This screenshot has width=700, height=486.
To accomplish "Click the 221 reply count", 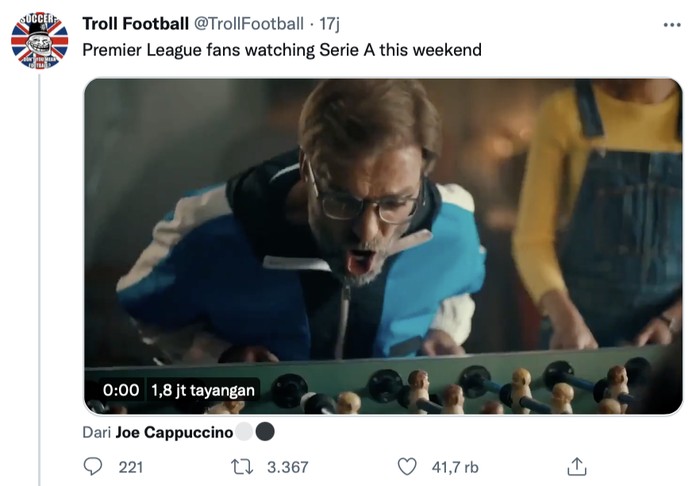I will [x=131, y=466].
